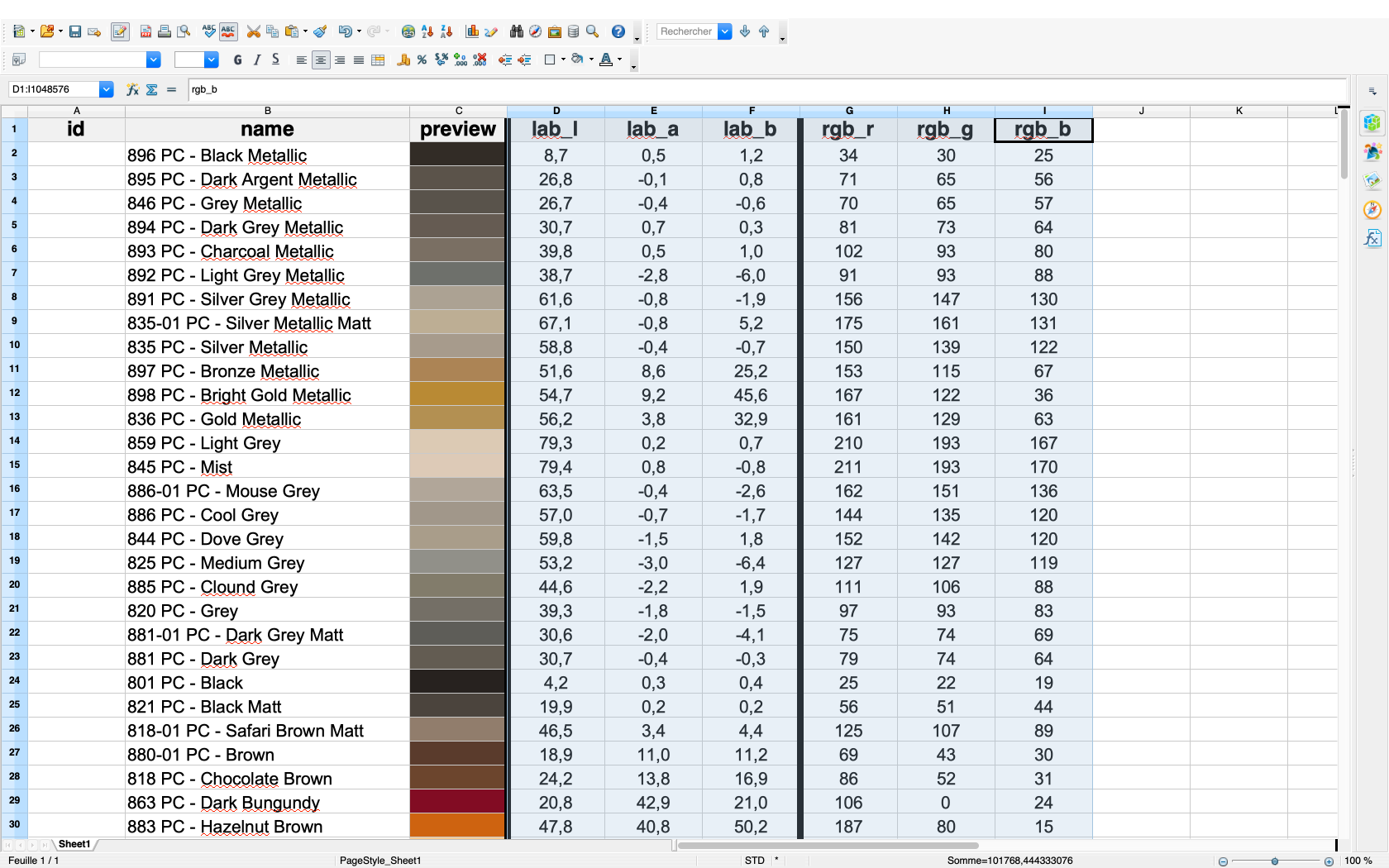Open the sidebar Styles and Formatting panel
The image size is (1389, 868).
click(1372, 151)
